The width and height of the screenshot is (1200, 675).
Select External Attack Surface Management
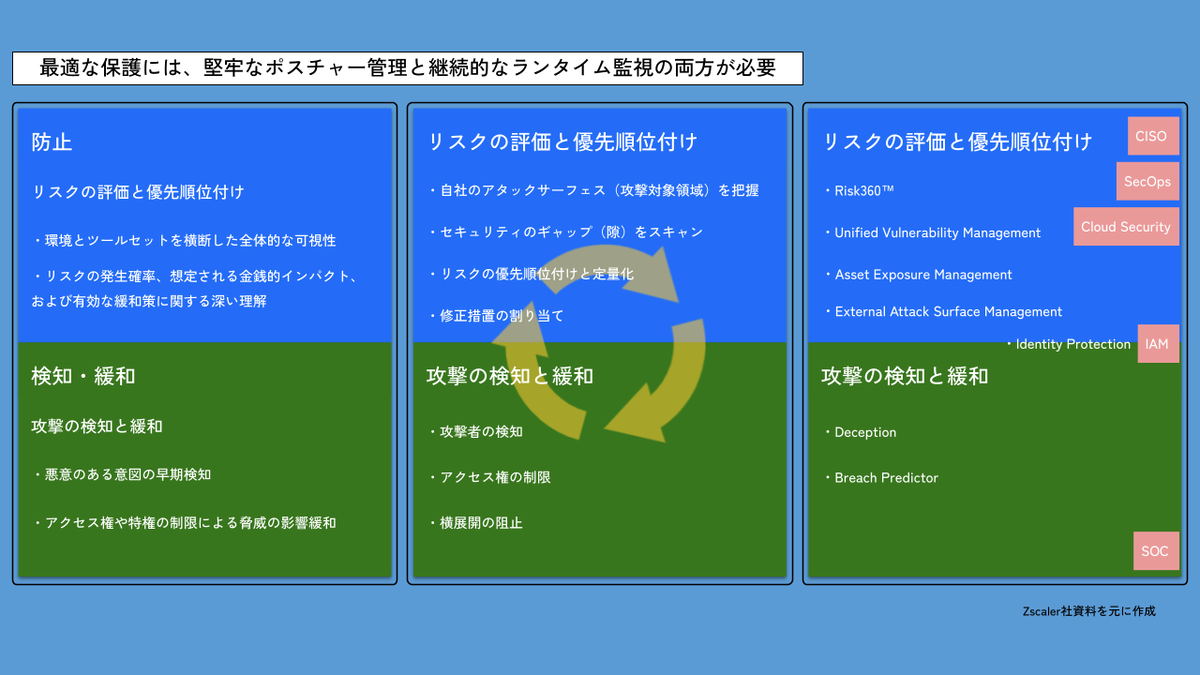[942, 312]
